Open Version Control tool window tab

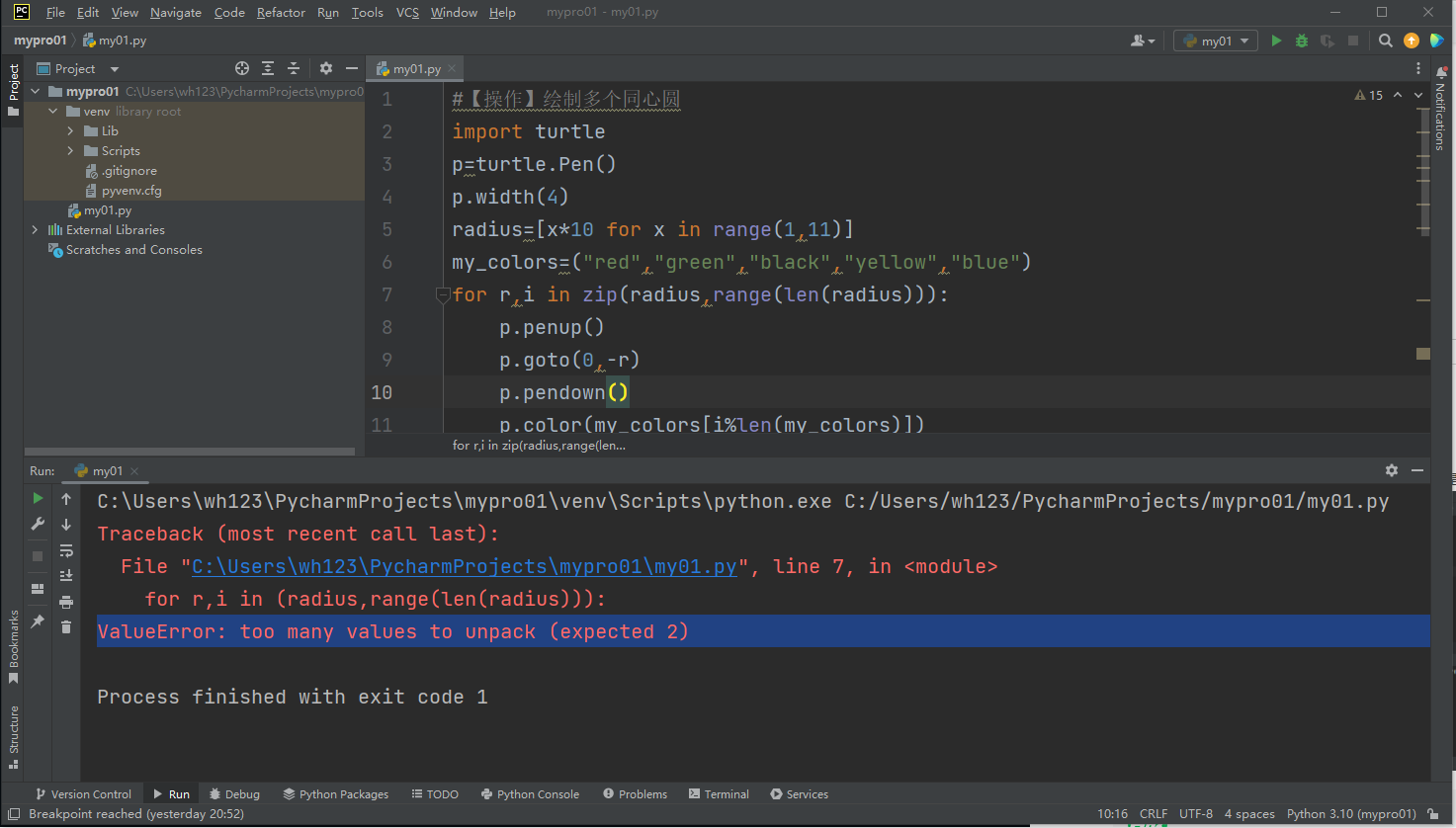pyautogui.click(x=83, y=793)
